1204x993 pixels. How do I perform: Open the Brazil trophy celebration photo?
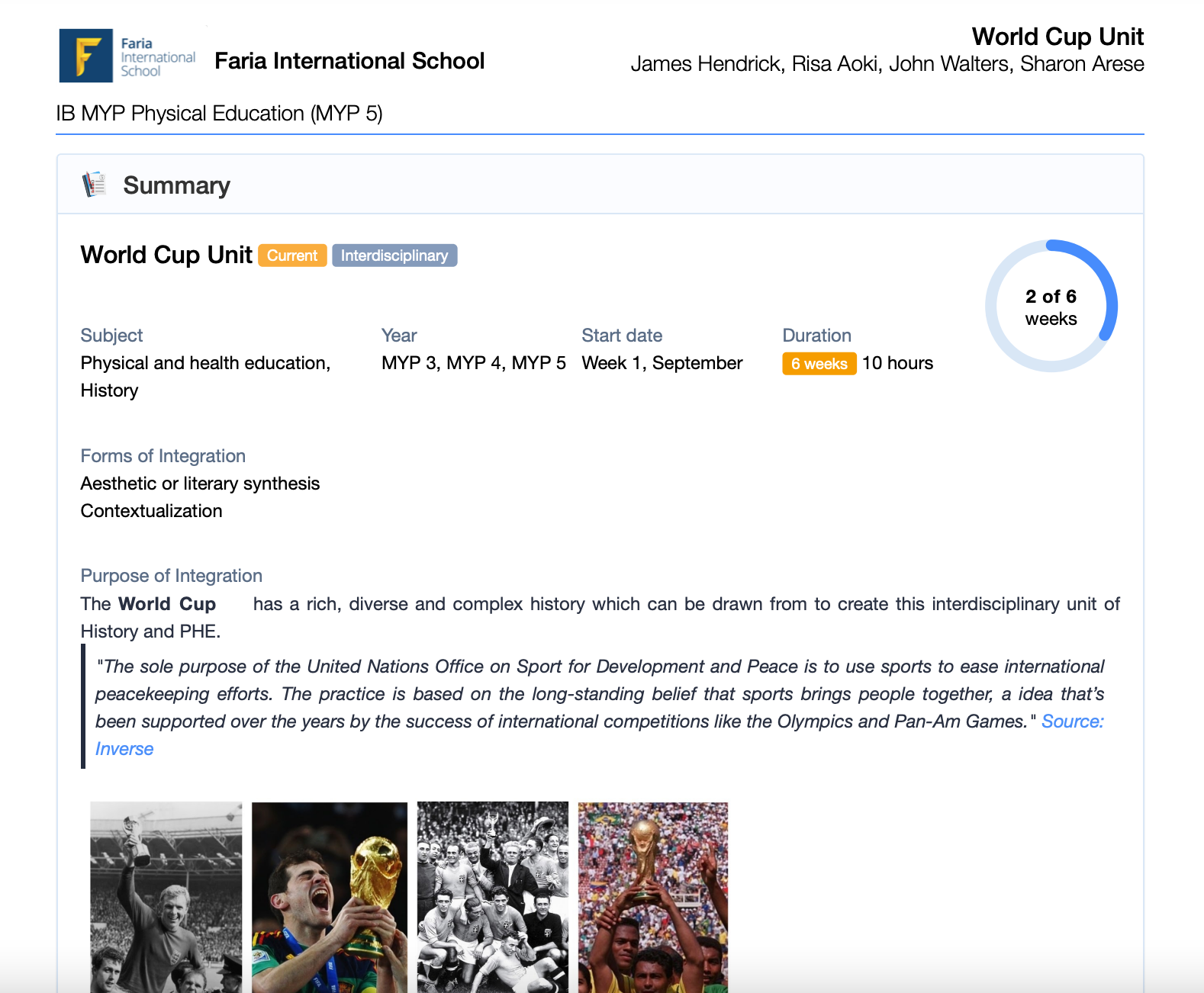pyautogui.click(x=653, y=896)
